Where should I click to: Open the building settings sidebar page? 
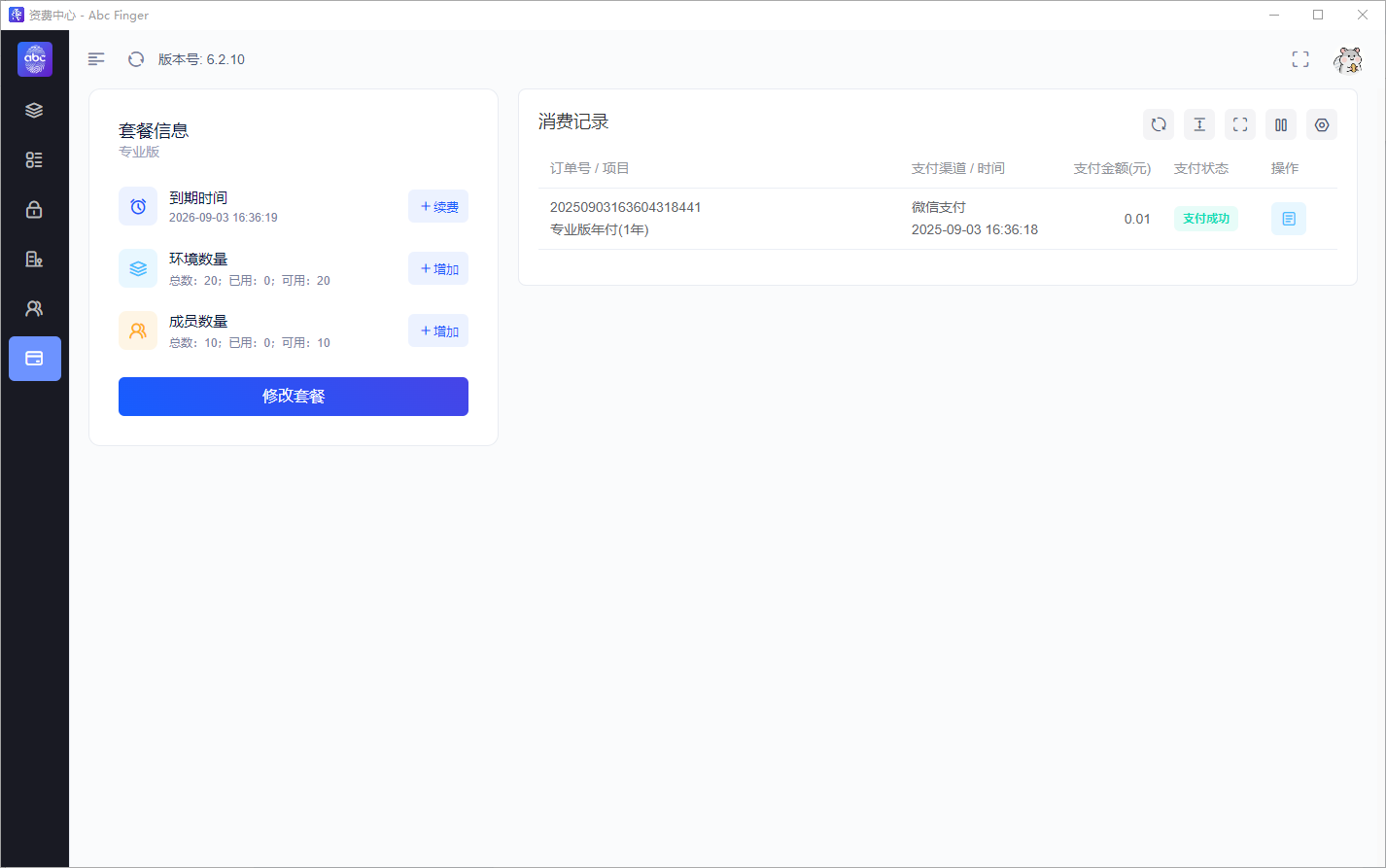[x=34, y=259]
